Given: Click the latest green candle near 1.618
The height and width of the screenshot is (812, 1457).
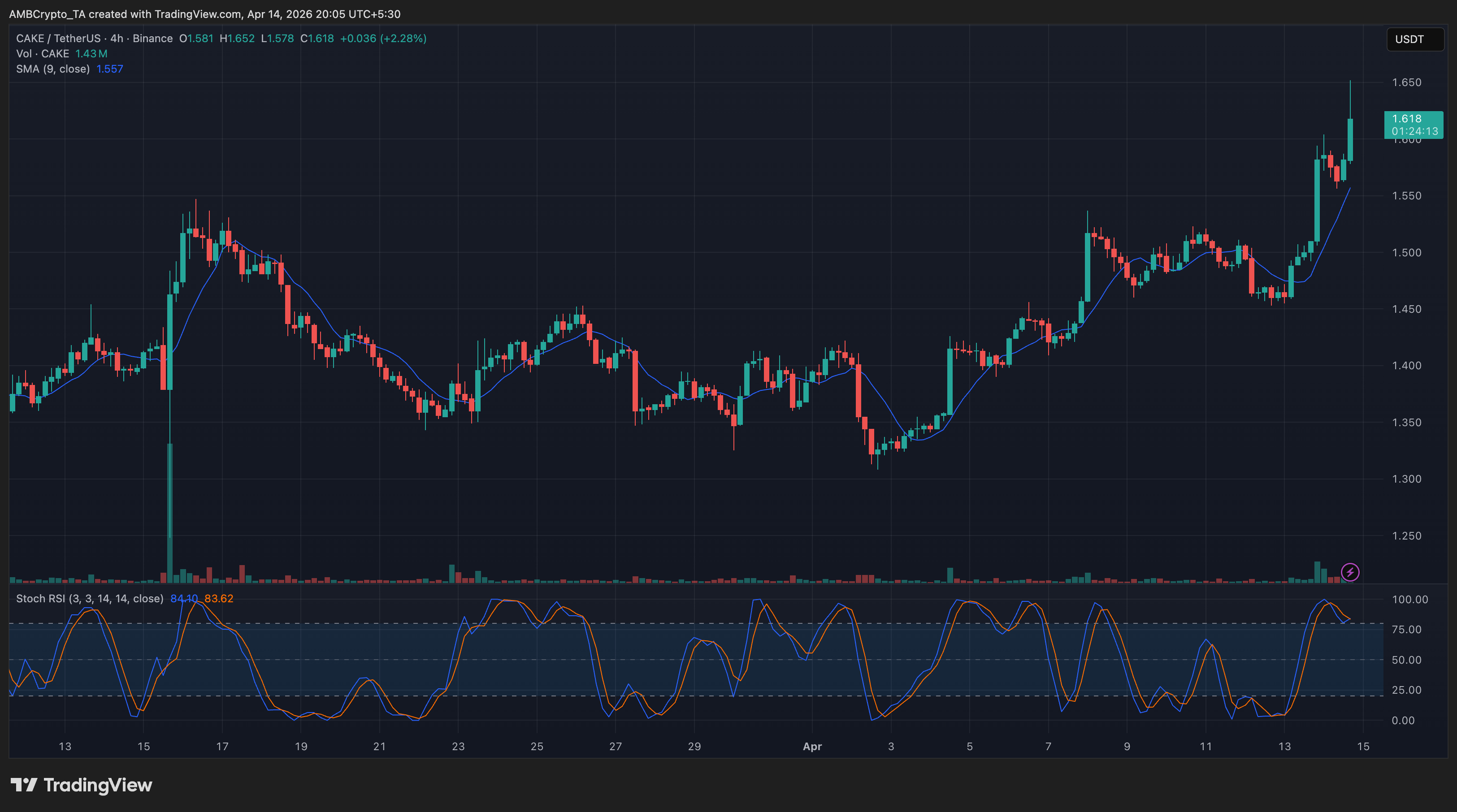Looking at the screenshot, I should (1350, 139).
